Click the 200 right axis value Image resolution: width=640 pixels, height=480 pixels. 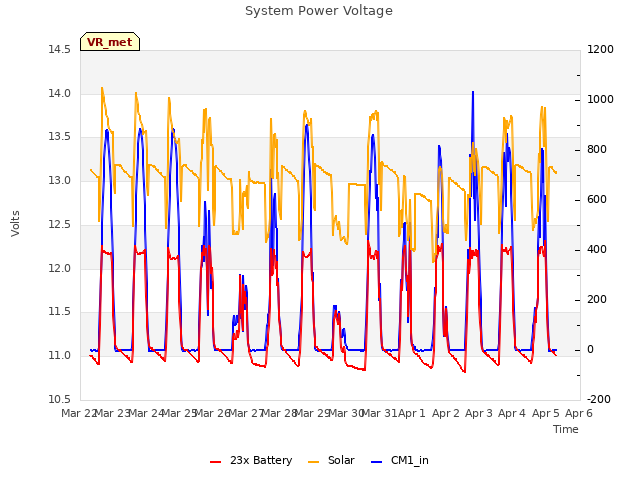point(597,300)
